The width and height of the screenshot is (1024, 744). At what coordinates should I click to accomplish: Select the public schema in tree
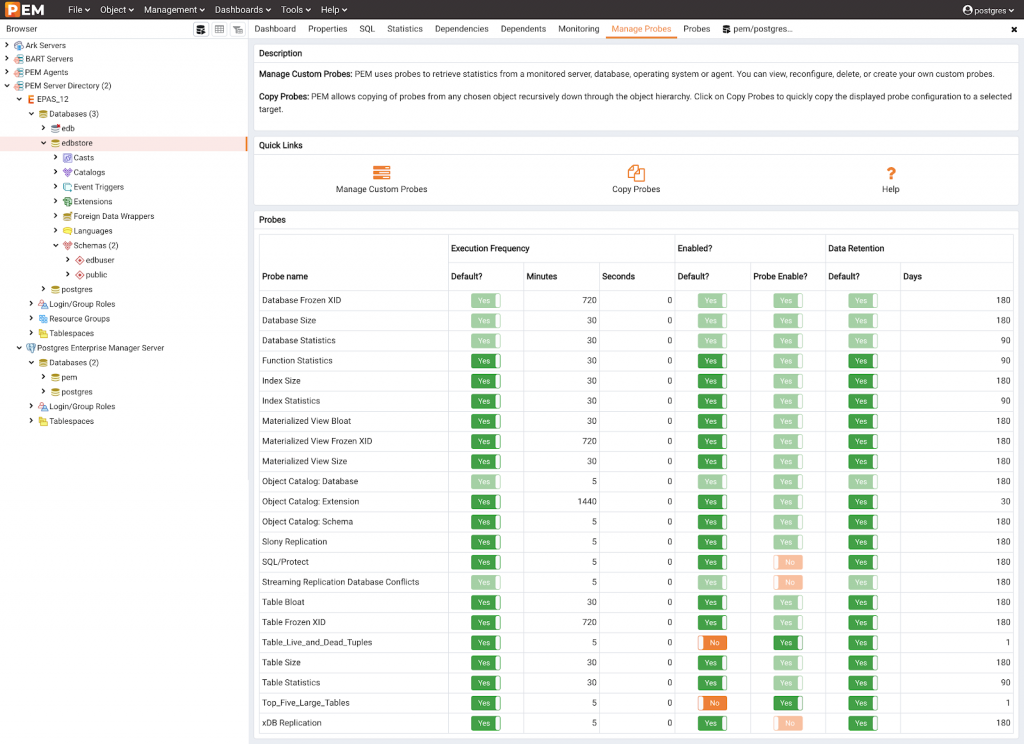pyautogui.click(x=96, y=274)
